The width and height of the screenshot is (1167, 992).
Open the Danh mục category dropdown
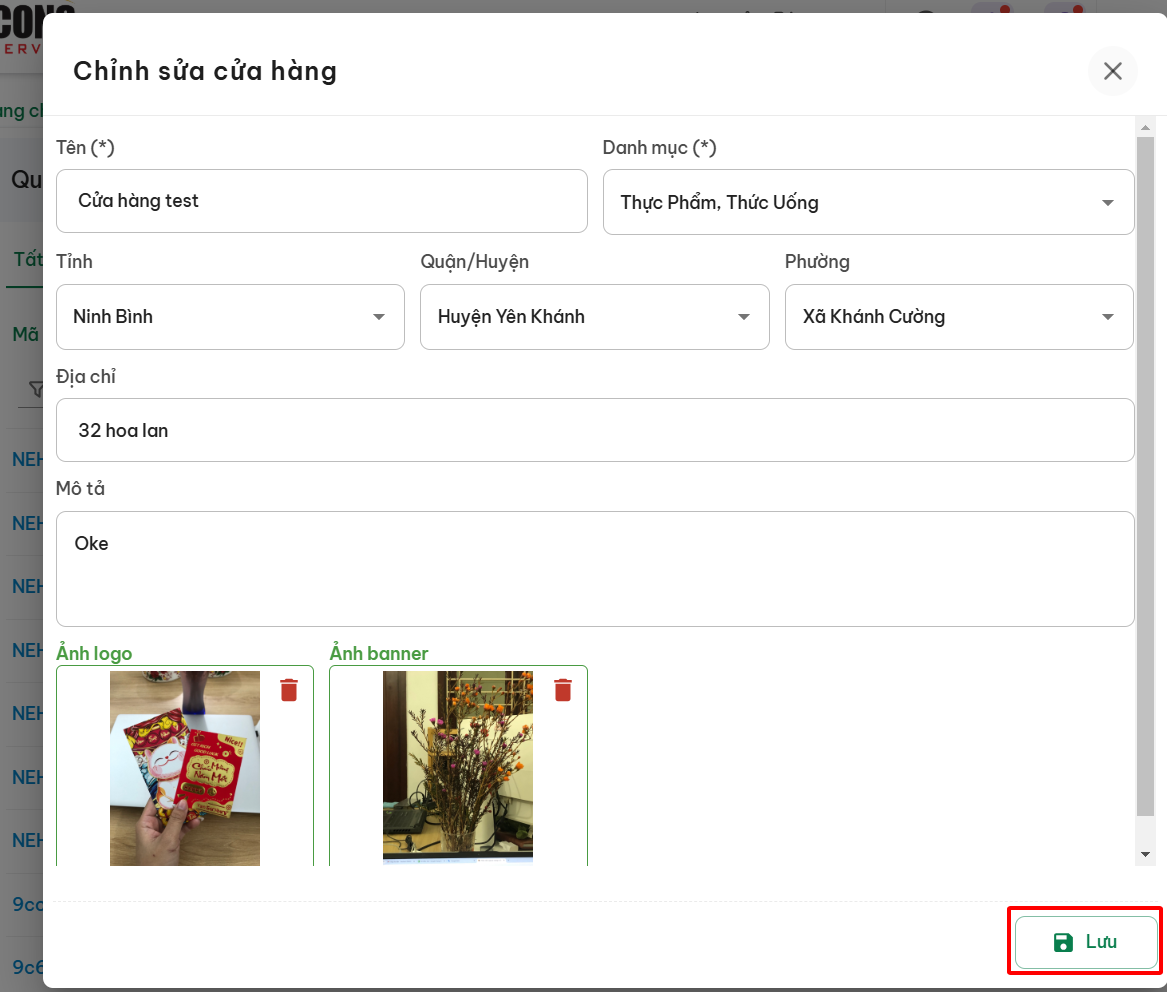coord(868,203)
